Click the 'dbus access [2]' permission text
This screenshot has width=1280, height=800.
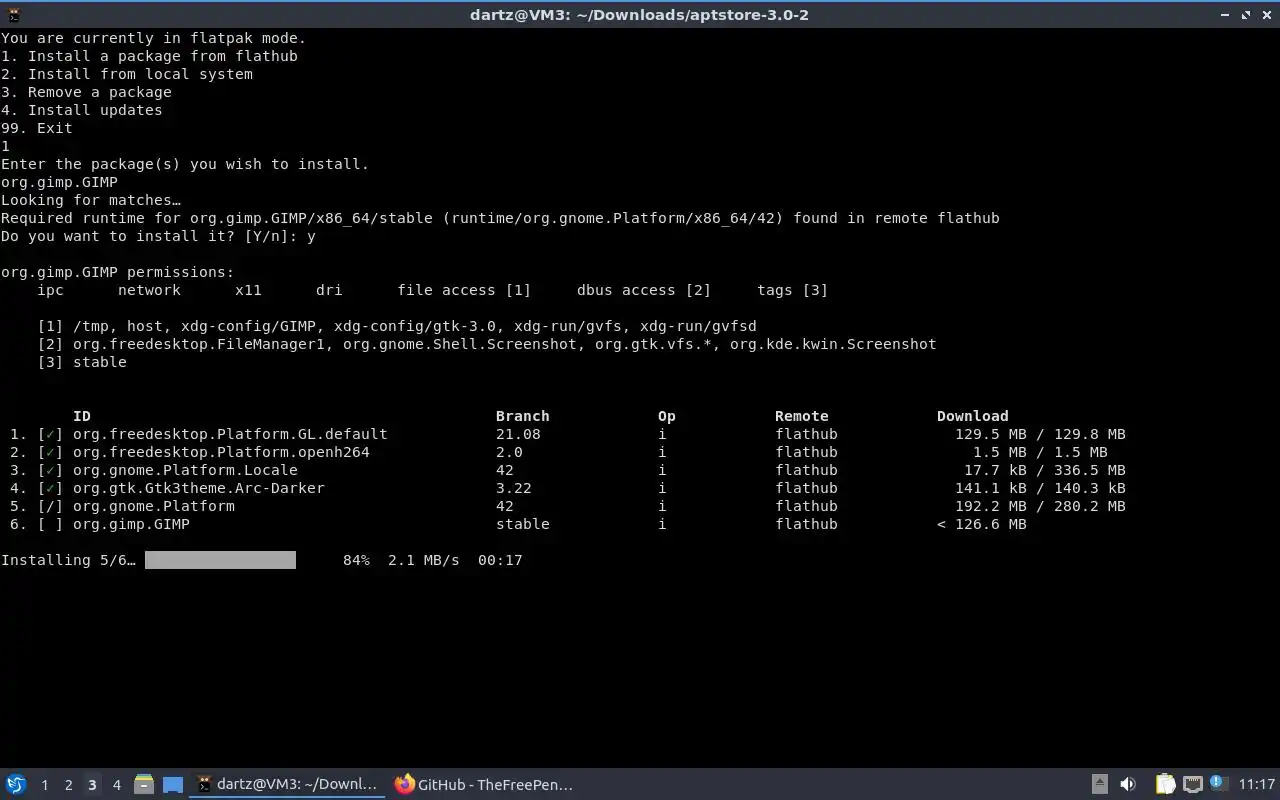pyautogui.click(x=644, y=290)
